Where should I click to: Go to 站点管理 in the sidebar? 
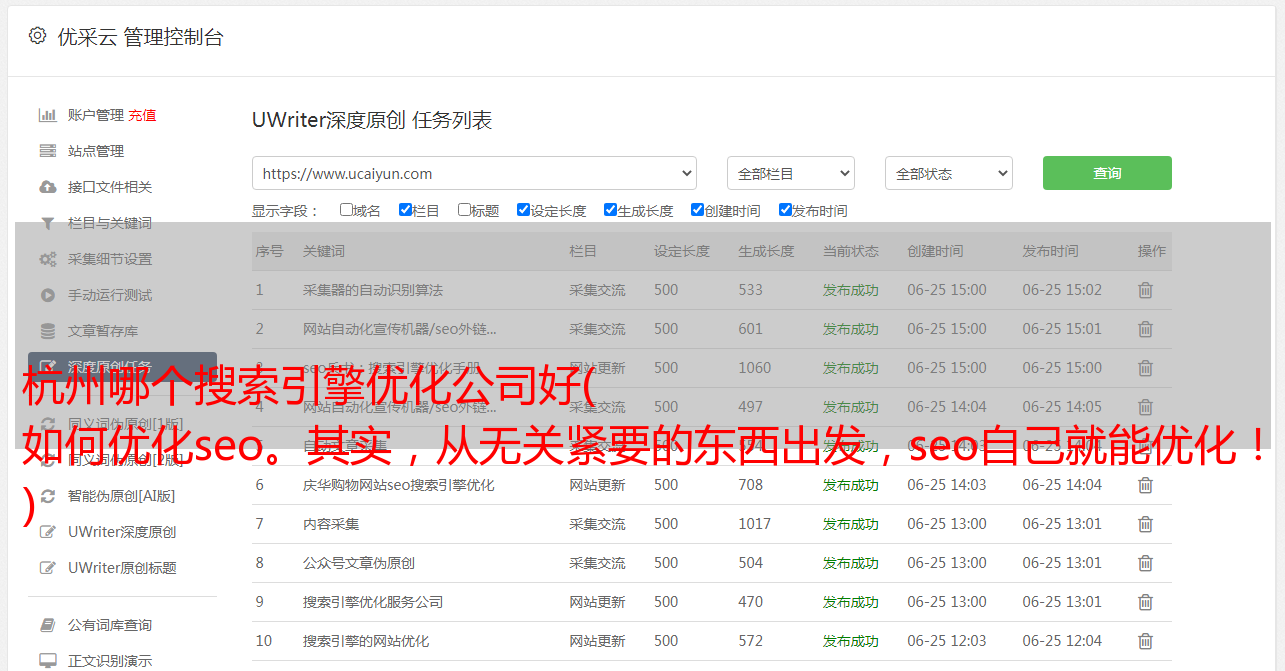tap(96, 151)
